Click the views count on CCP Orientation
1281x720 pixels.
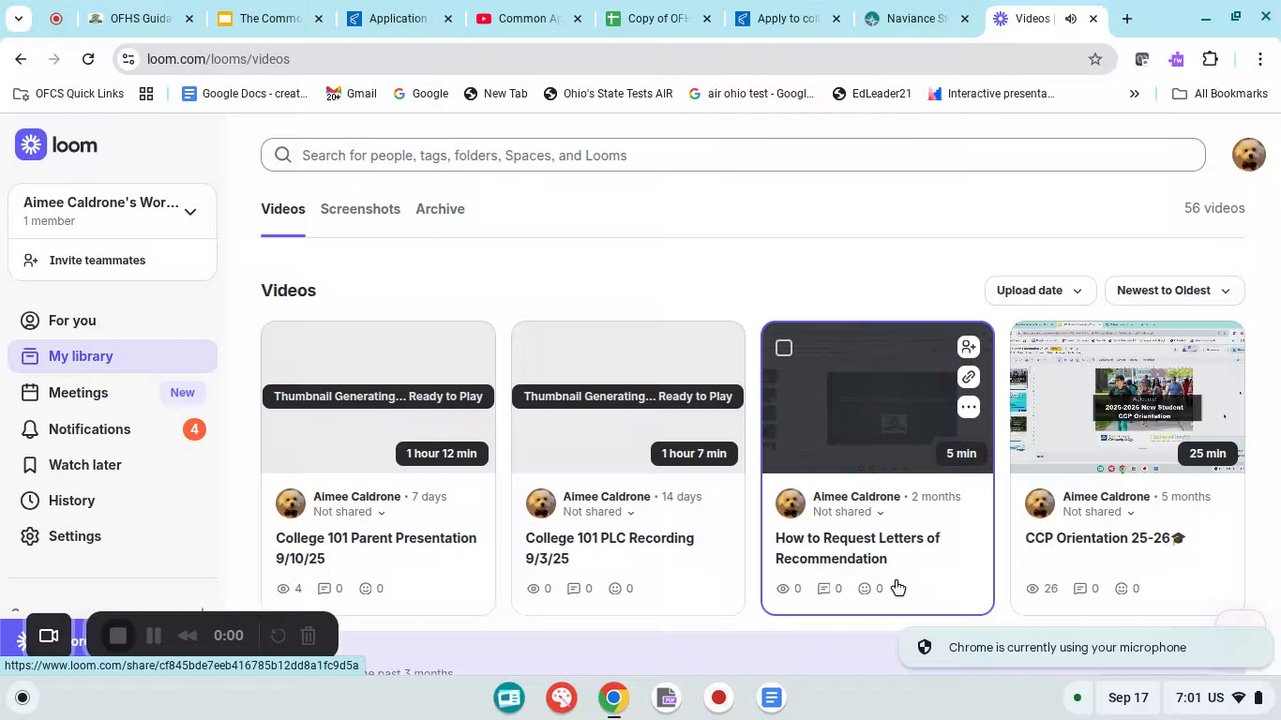point(1051,589)
